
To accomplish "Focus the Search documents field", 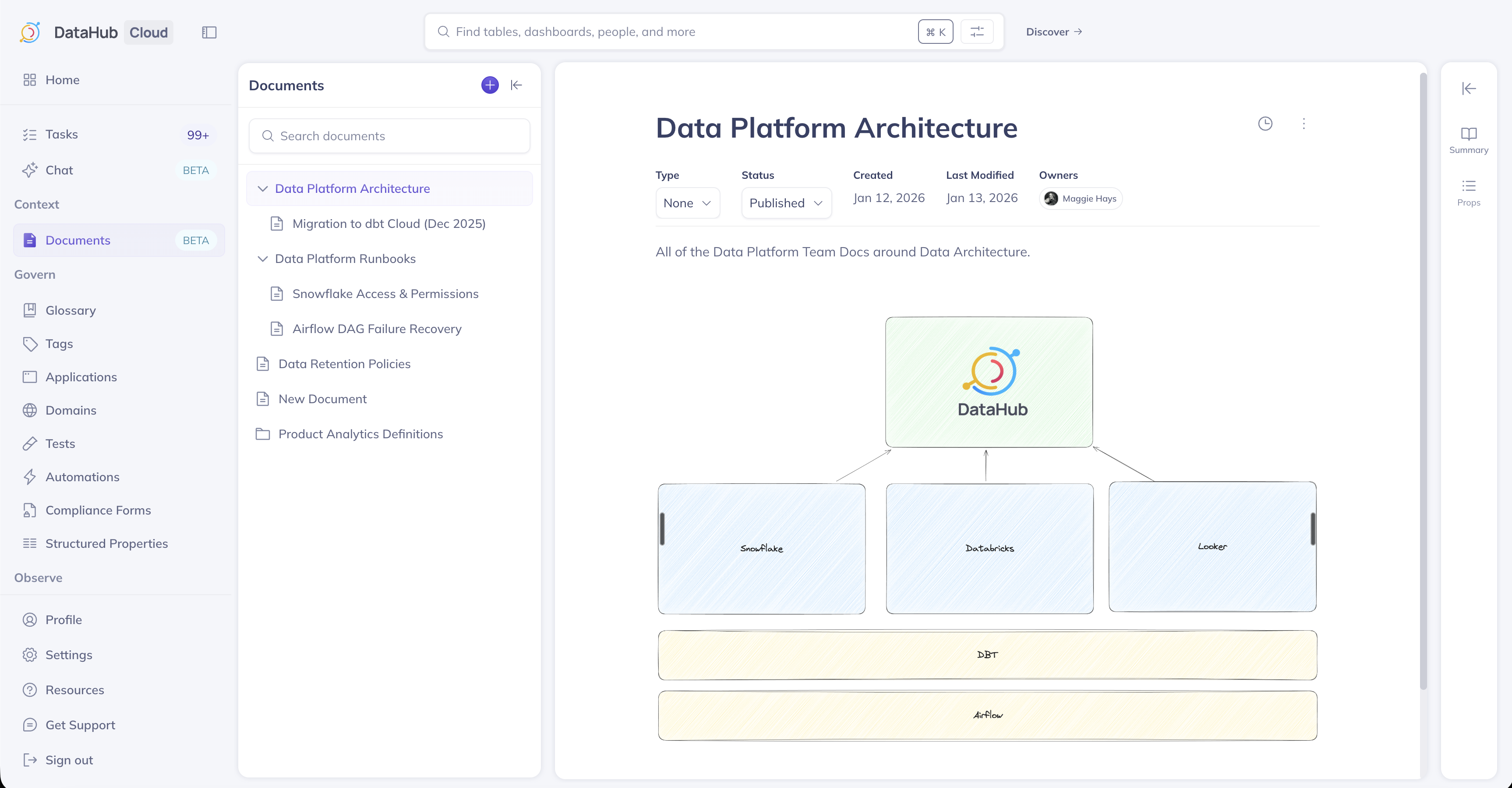I will (x=389, y=136).
